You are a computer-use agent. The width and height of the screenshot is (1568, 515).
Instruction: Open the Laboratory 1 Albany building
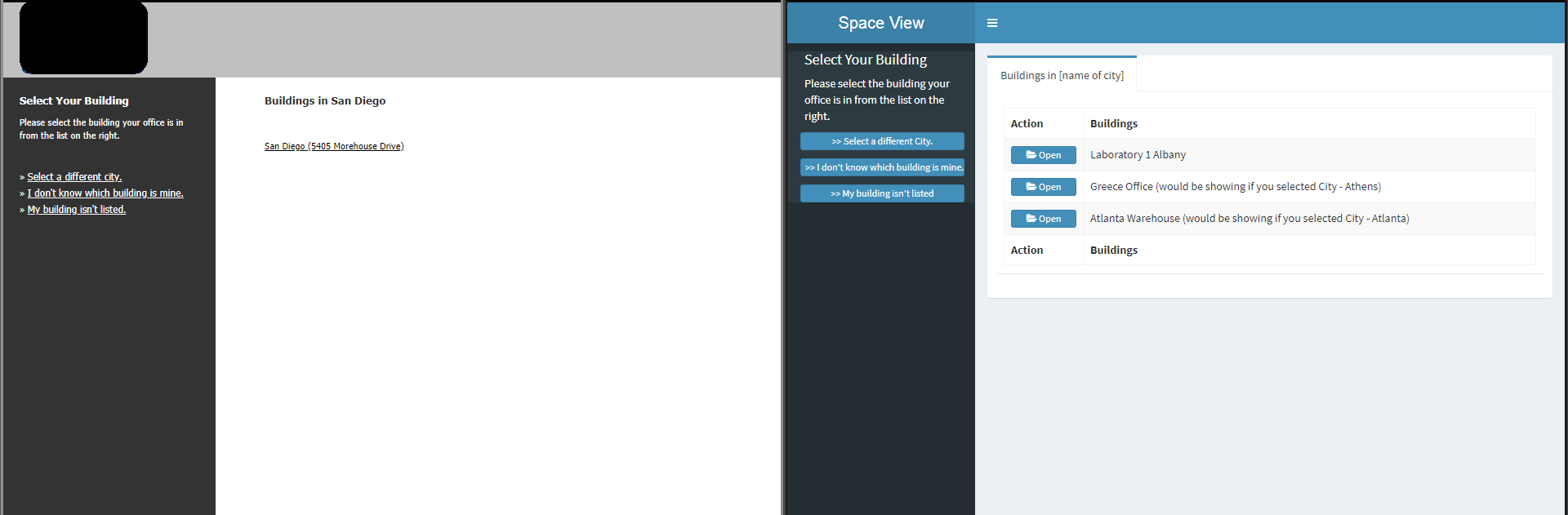[x=1043, y=155]
